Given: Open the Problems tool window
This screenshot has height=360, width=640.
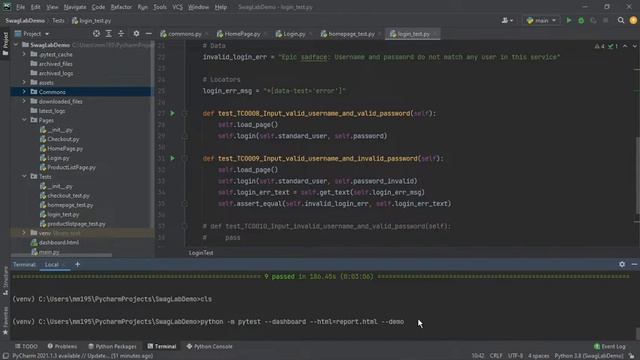Looking at the screenshot, I should click(62, 346).
